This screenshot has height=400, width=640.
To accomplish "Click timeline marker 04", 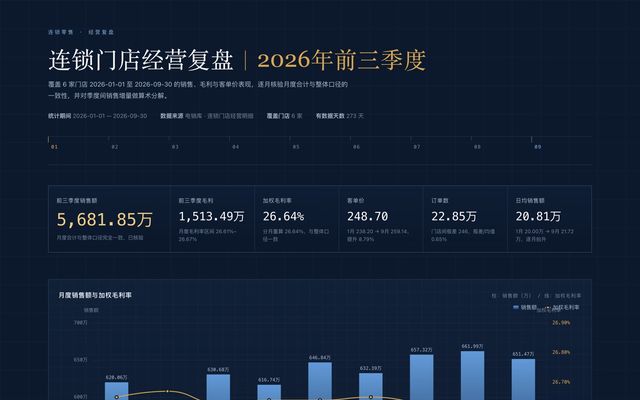I will pyautogui.click(x=236, y=147).
